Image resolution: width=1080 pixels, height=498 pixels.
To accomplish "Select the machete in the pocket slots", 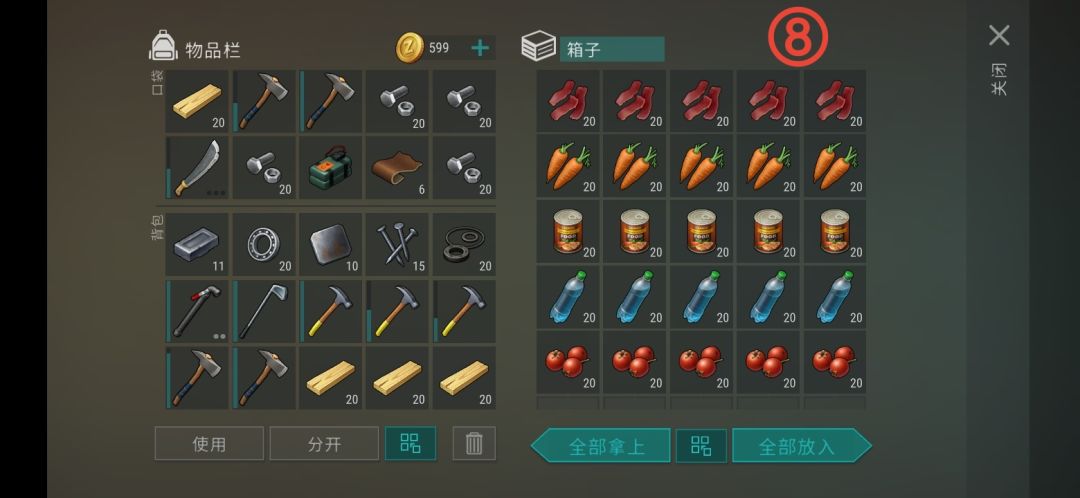I will tap(197, 167).
